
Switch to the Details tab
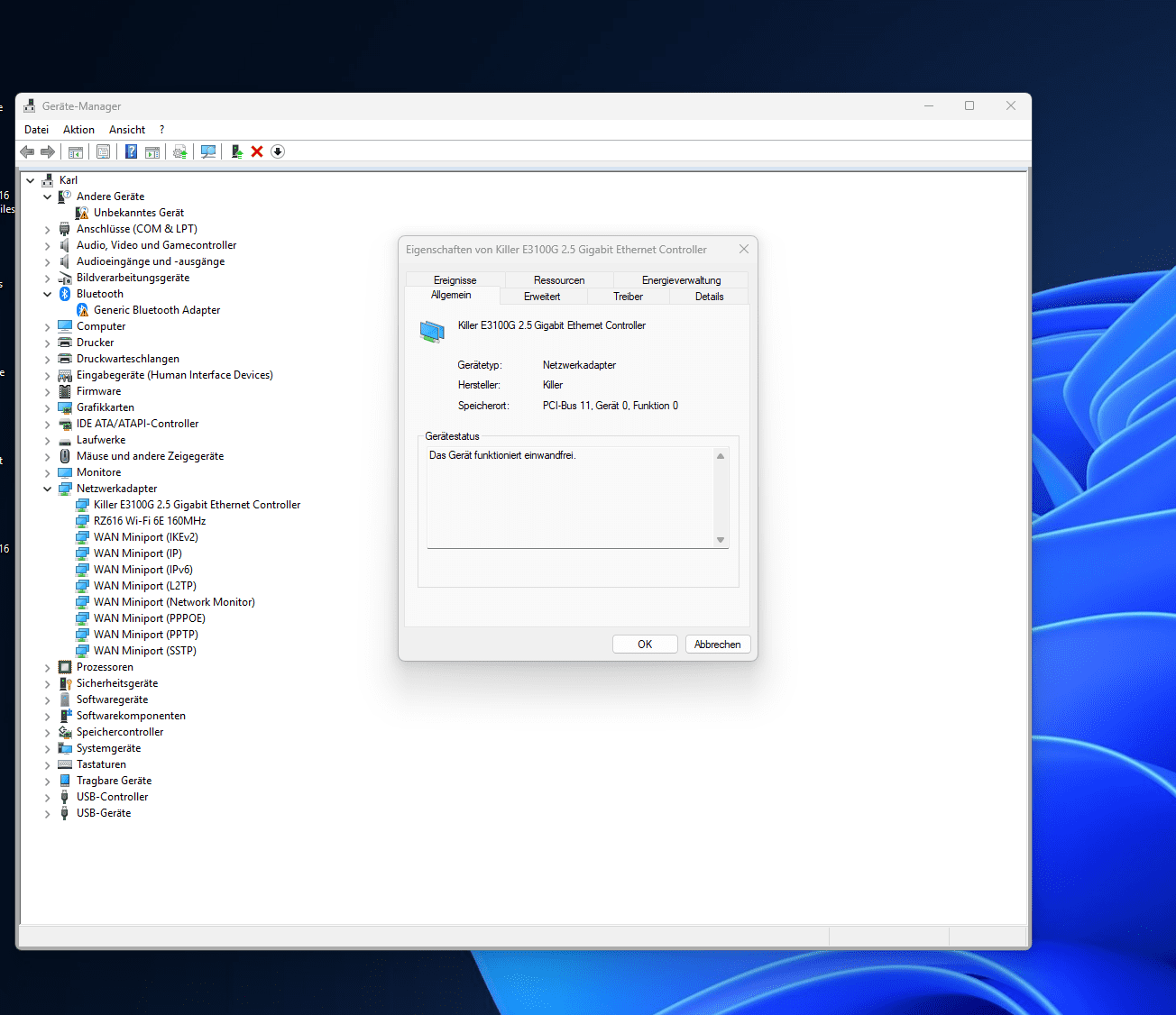click(x=709, y=297)
